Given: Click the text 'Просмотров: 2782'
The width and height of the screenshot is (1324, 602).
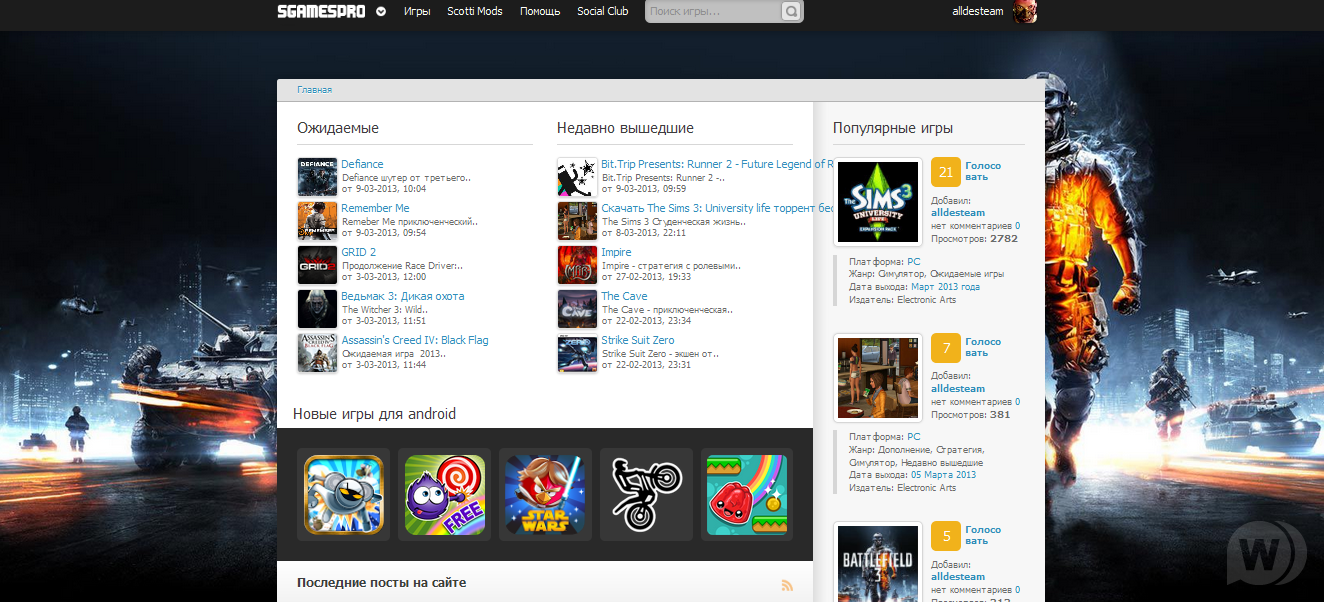Looking at the screenshot, I should (974, 239).
